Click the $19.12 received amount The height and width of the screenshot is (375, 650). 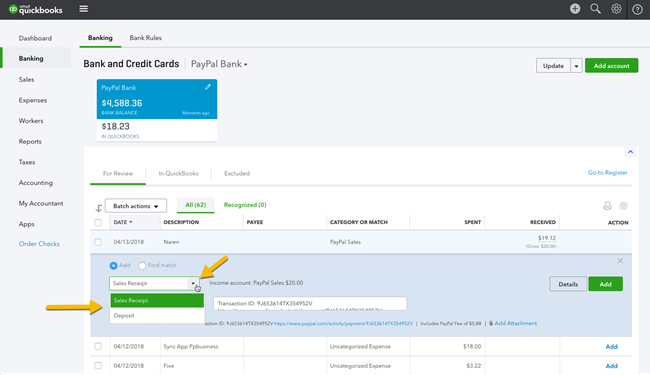click(x=547, y=238)
